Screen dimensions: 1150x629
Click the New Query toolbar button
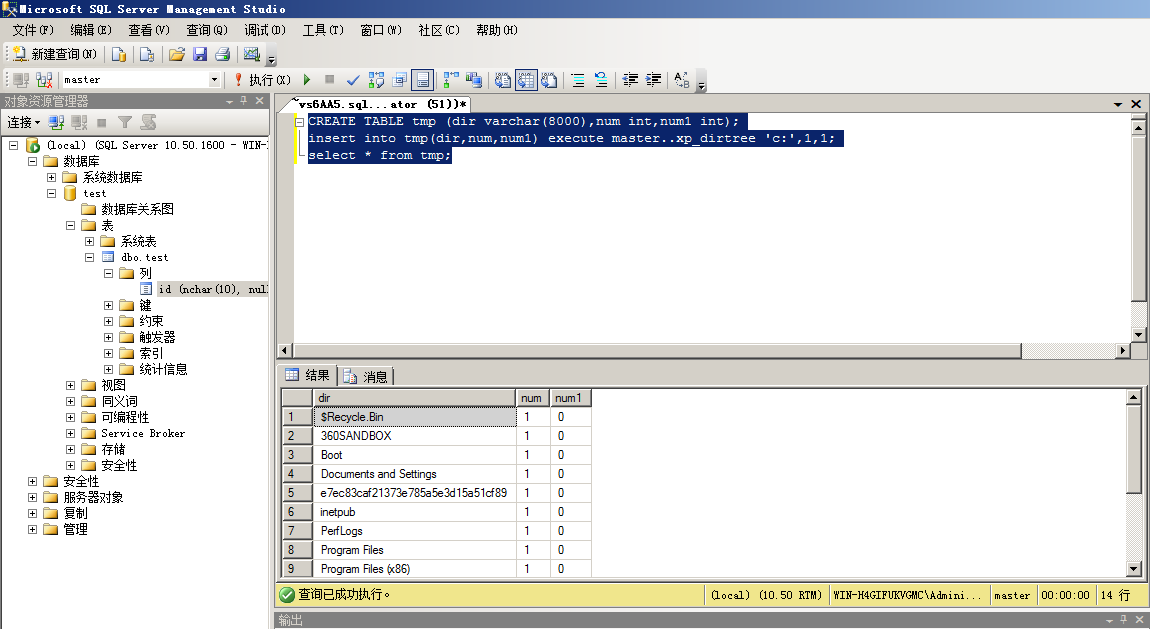[55, 54]
